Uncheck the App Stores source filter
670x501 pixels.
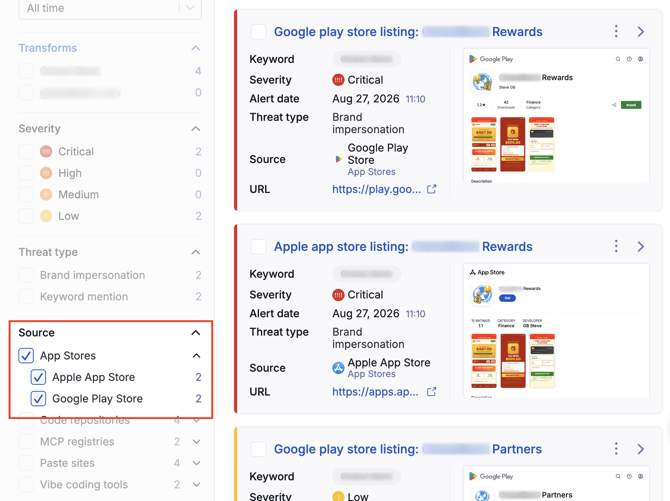point(26,355)
